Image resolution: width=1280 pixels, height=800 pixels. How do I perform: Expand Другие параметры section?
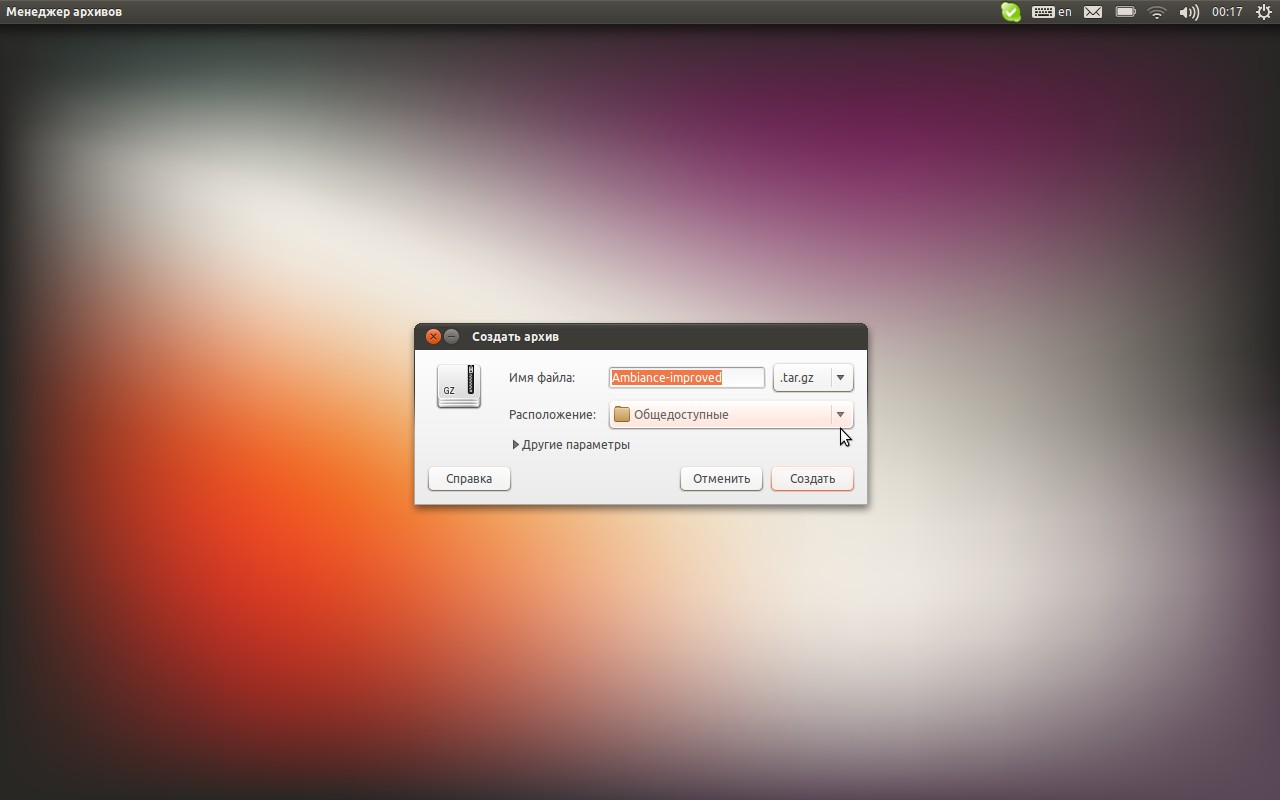[x=571, y=445]
